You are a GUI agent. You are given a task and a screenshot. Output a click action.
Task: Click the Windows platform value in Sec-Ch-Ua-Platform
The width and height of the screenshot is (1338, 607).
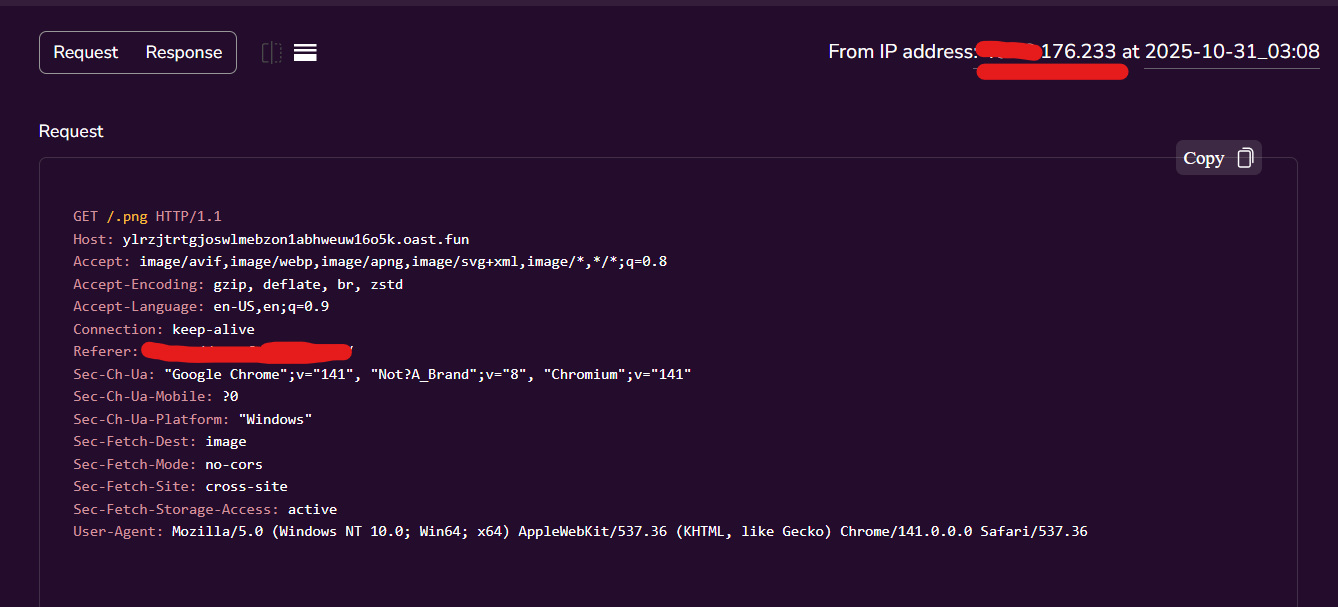275,418
